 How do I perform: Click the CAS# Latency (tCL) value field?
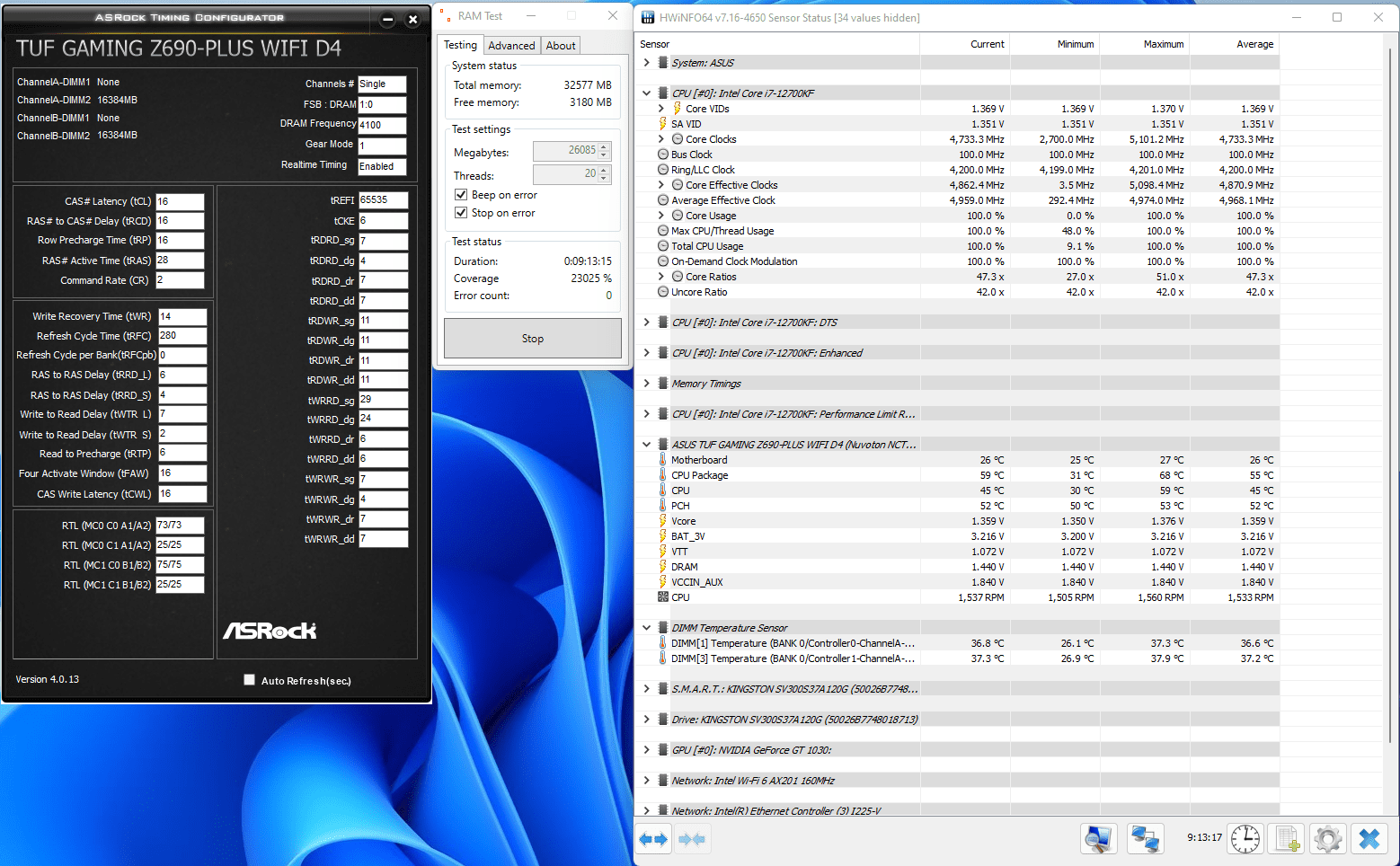click(180, 202)
